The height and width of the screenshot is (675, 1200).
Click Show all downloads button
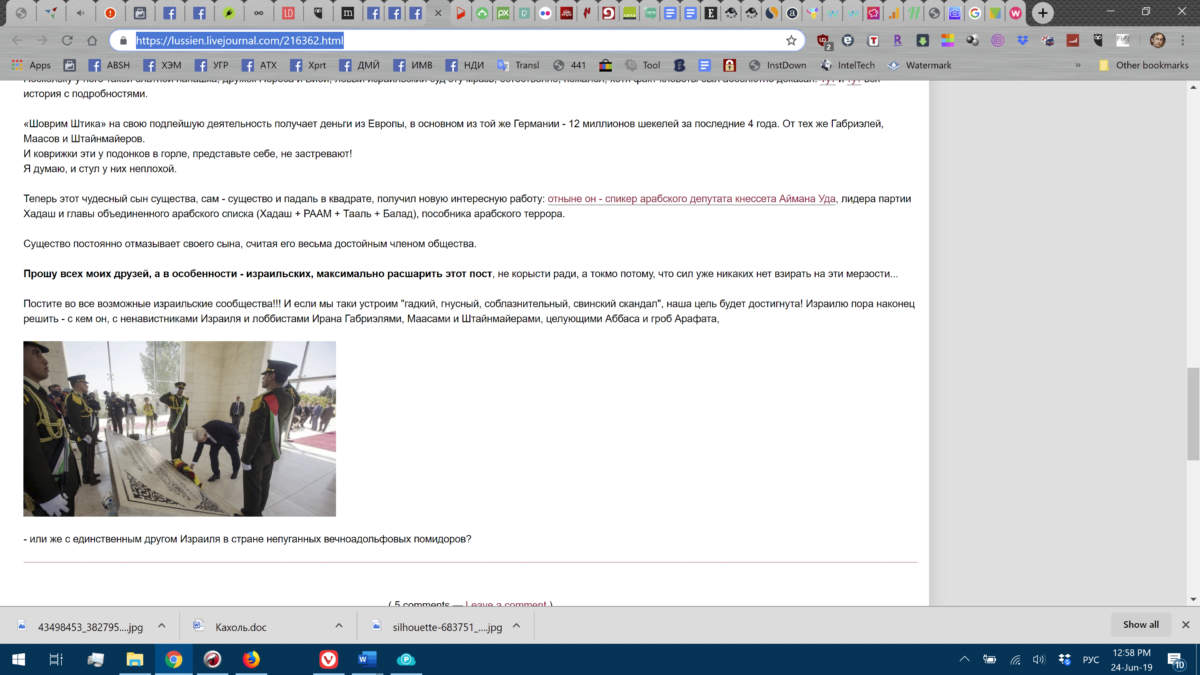click(x=1140, y=625)
